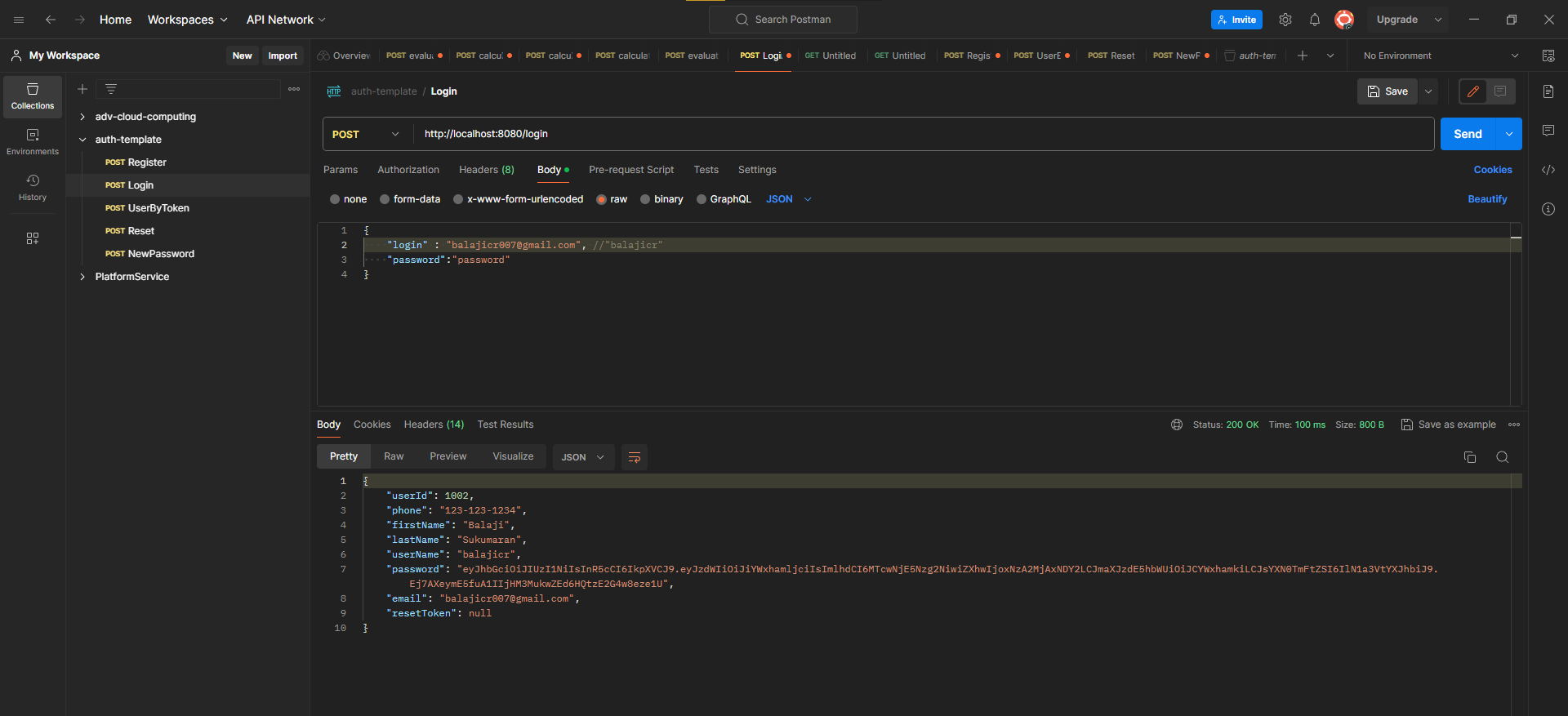Screen dimensions: 1568x716
Task: Expand the adv-cloud-computing collection
Action: 82,117
